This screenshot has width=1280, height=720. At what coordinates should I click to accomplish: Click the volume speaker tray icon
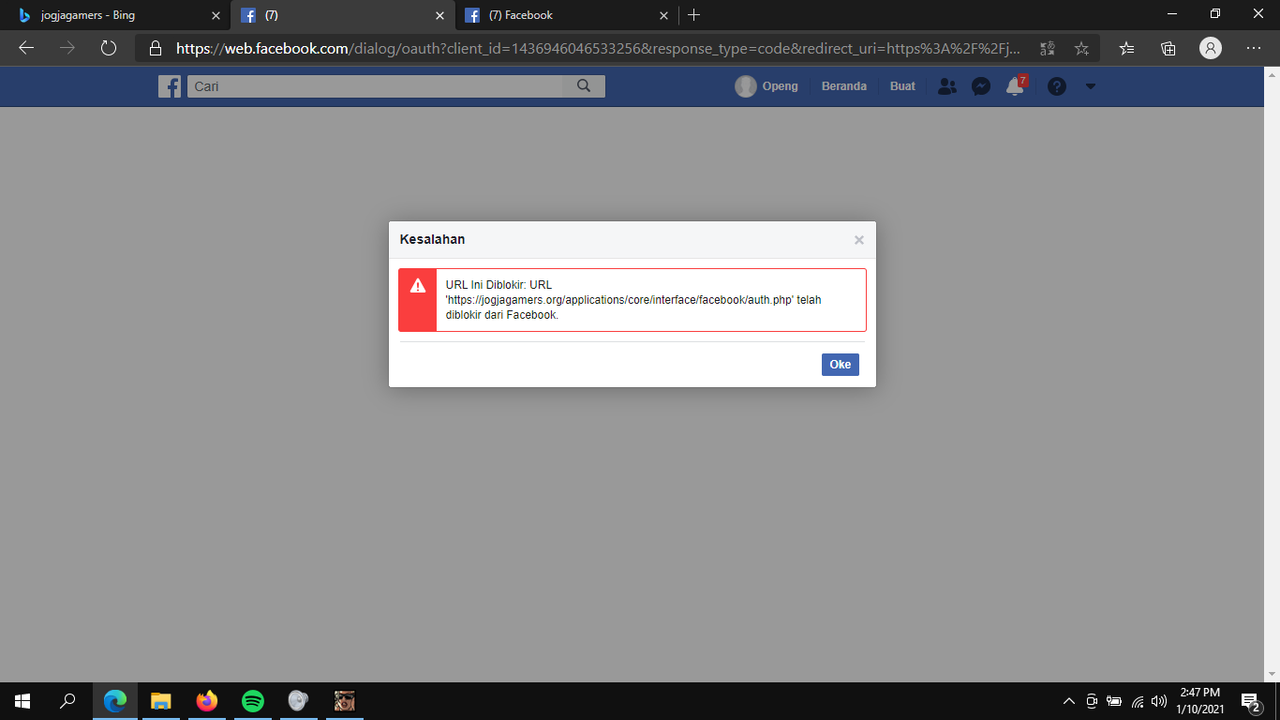pyautogui.click(x=1159, y=701)
